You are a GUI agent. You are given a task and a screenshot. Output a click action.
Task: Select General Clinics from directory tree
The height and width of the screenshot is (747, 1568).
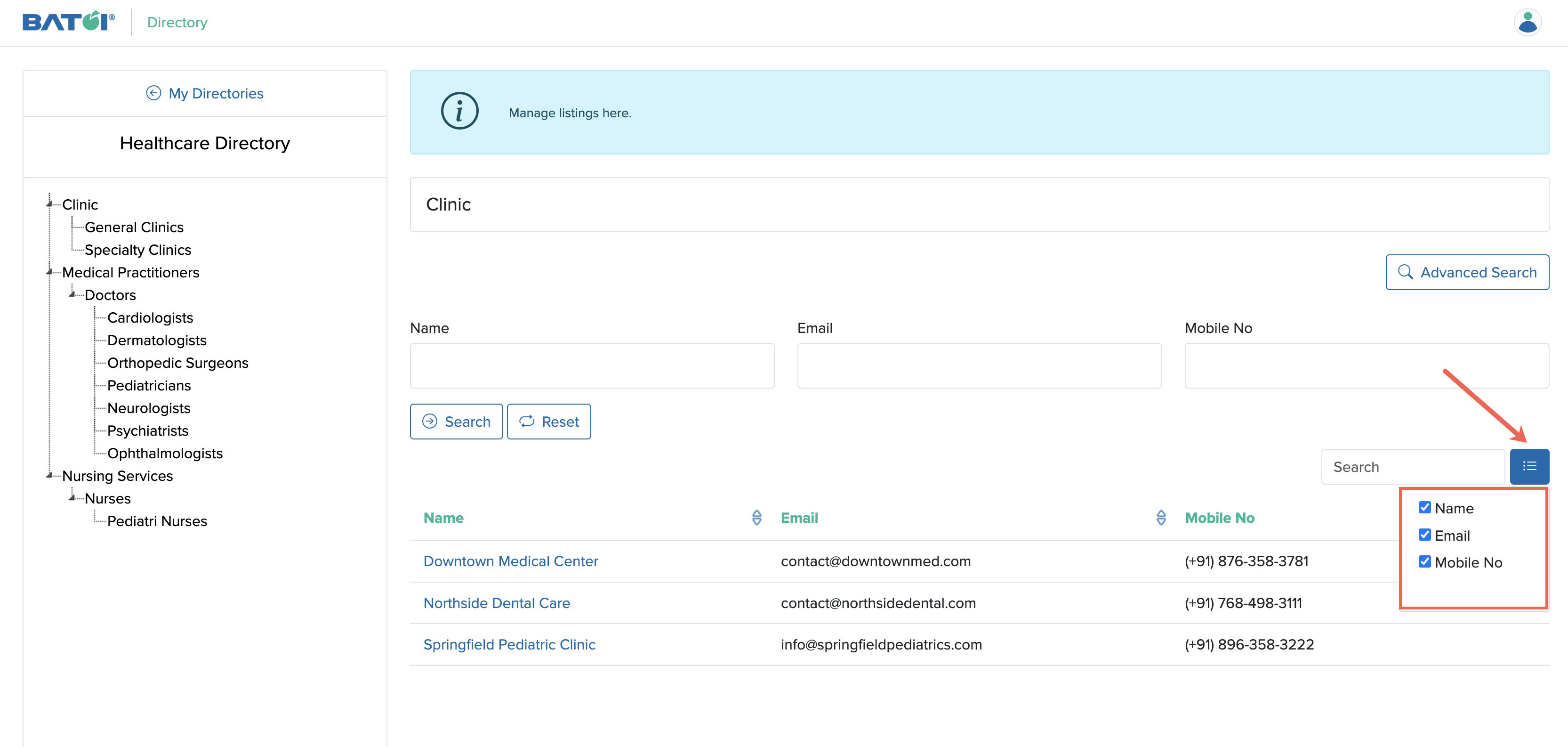tap(134, 227)
